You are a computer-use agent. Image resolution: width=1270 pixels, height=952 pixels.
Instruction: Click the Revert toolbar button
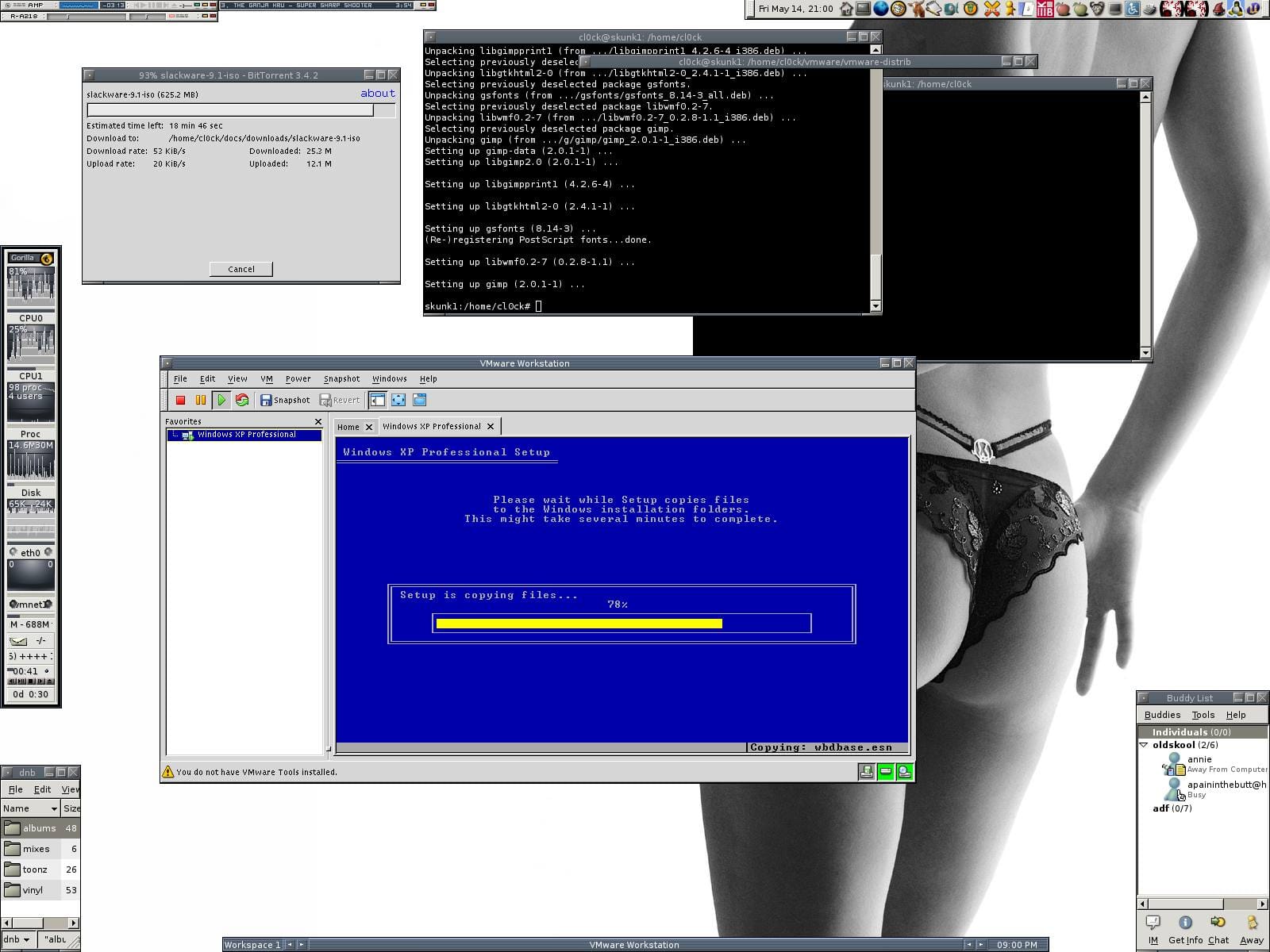point(340,401)
